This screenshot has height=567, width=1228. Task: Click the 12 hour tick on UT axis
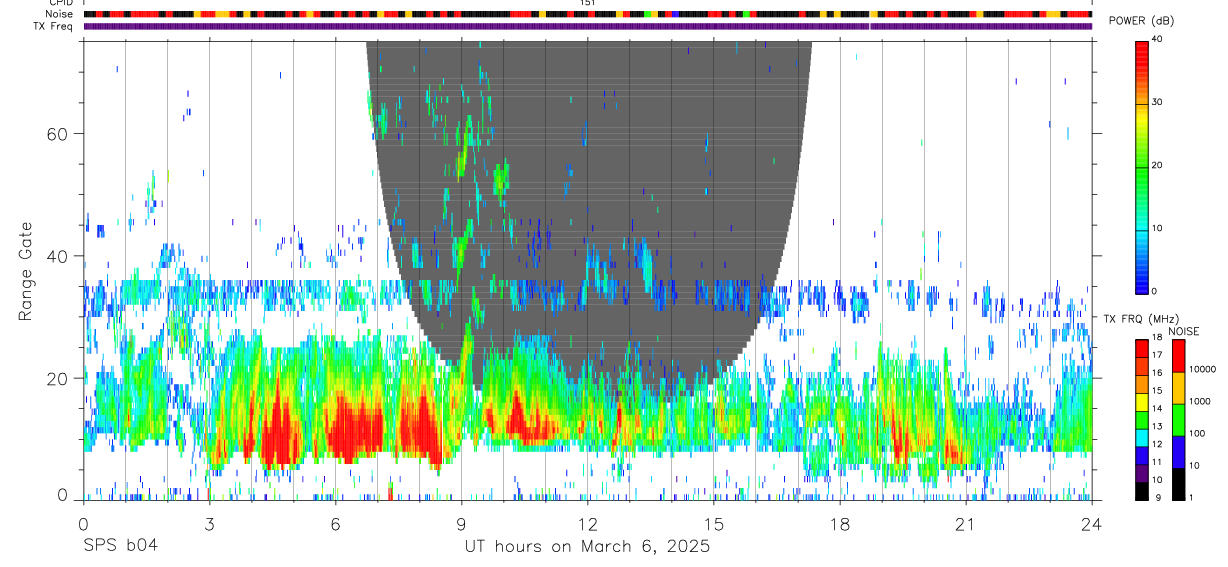click(587, 523)
